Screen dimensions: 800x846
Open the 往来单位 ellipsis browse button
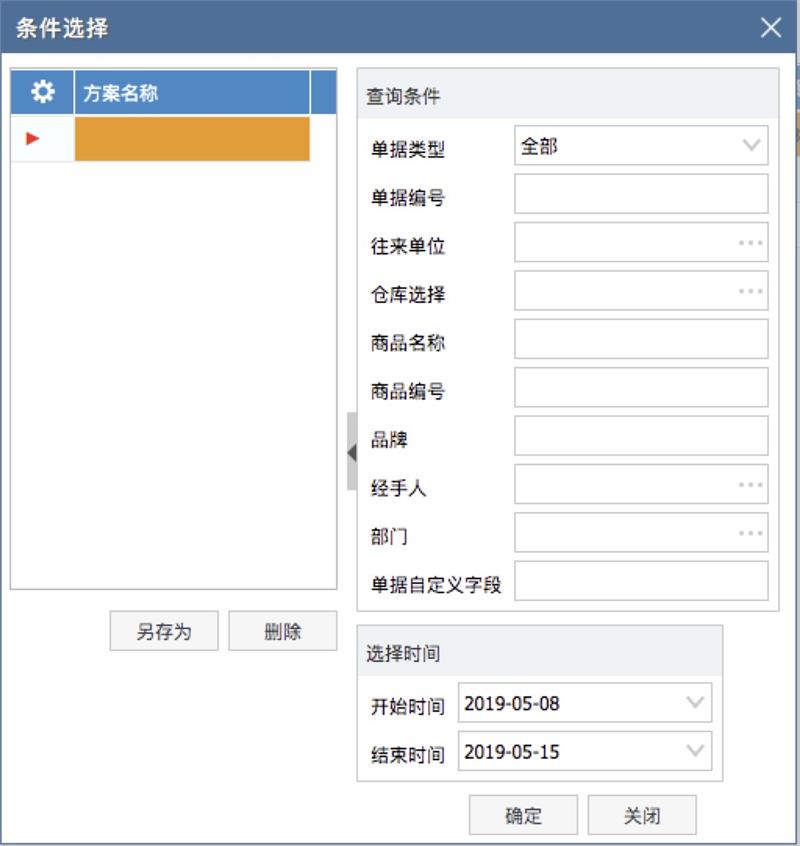750,243
